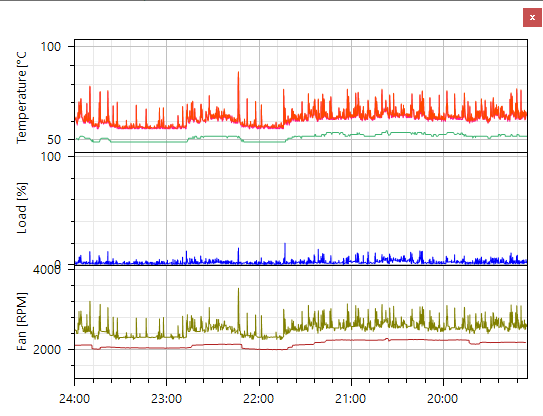
Task: Select the 22:00 time axis label
Action: 259,399
